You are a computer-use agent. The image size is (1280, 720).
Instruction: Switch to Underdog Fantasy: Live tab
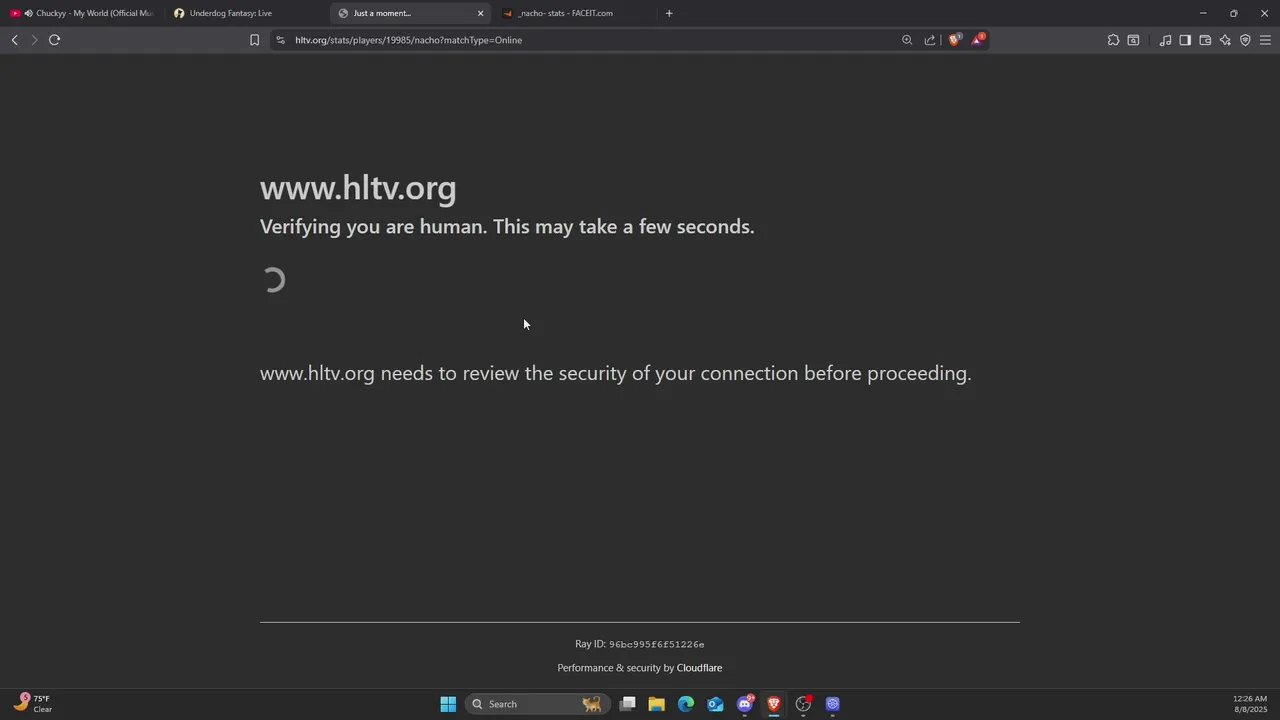(x=245, y=13)
